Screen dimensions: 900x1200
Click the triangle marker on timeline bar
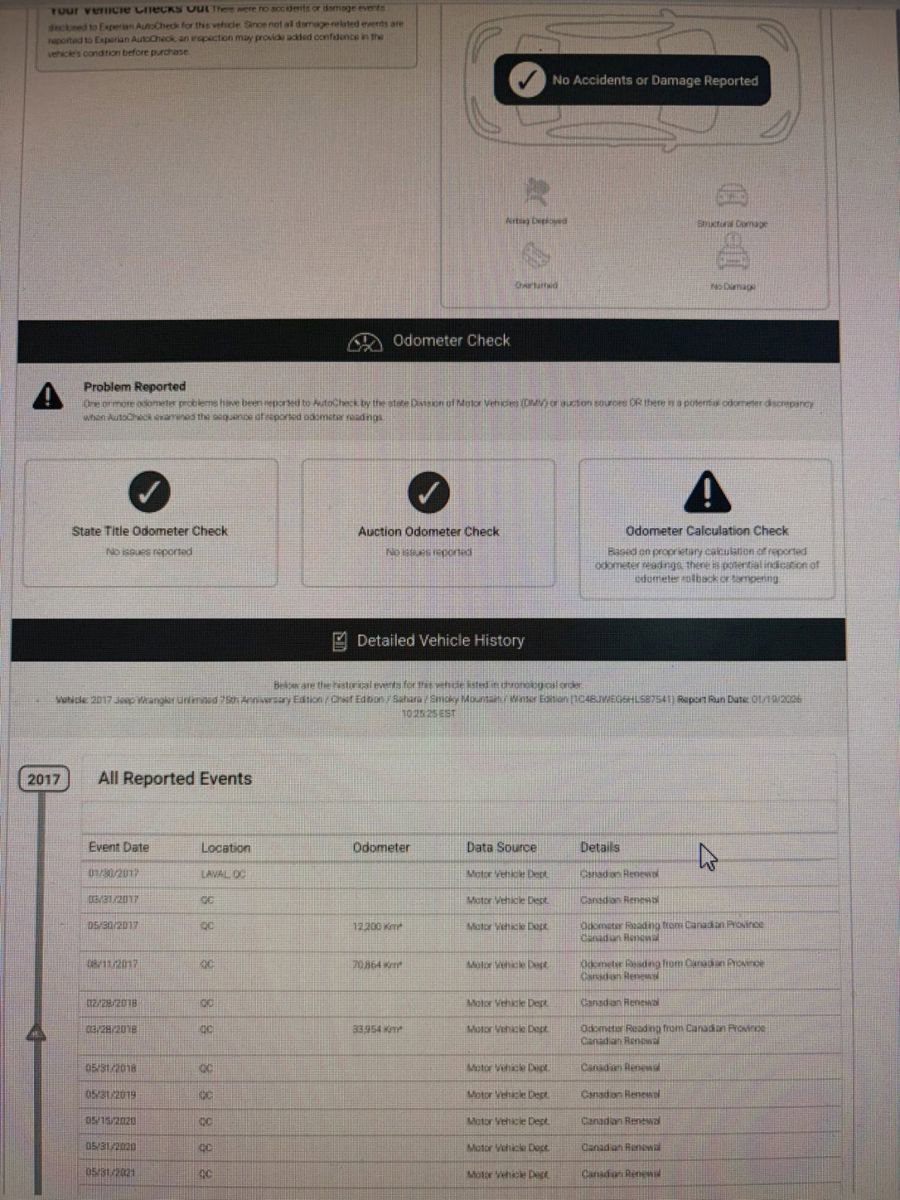pos(36,1033)
